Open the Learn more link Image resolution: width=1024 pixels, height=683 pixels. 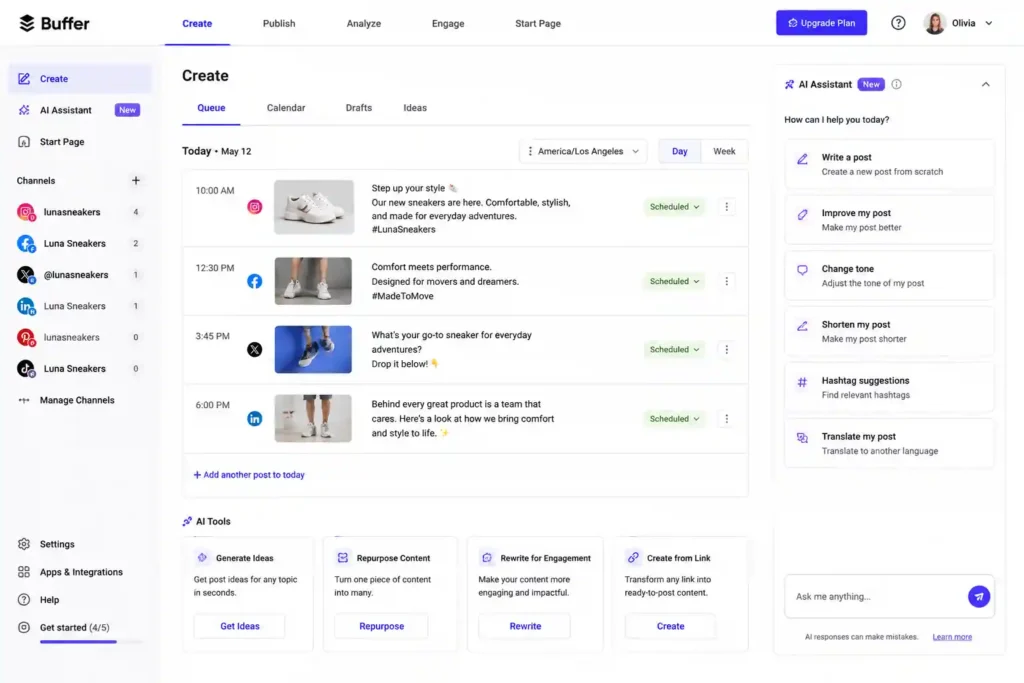click(952, 637)
